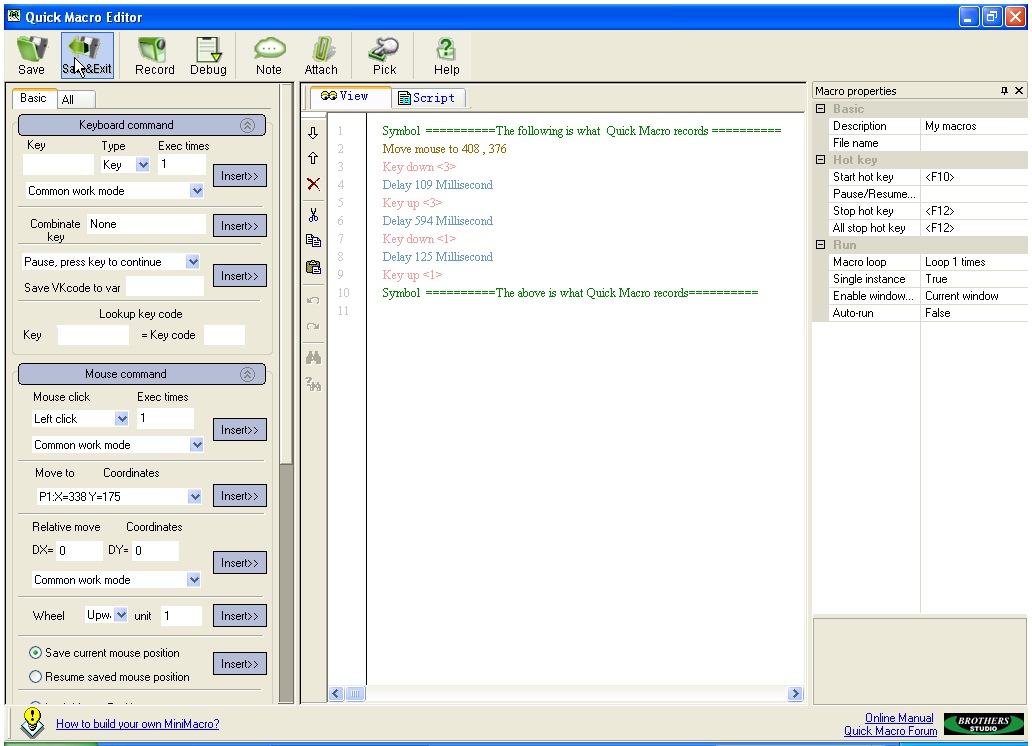Open the Online Manual link
This screenshot has height=746, width=1032.
pos(899,718)
